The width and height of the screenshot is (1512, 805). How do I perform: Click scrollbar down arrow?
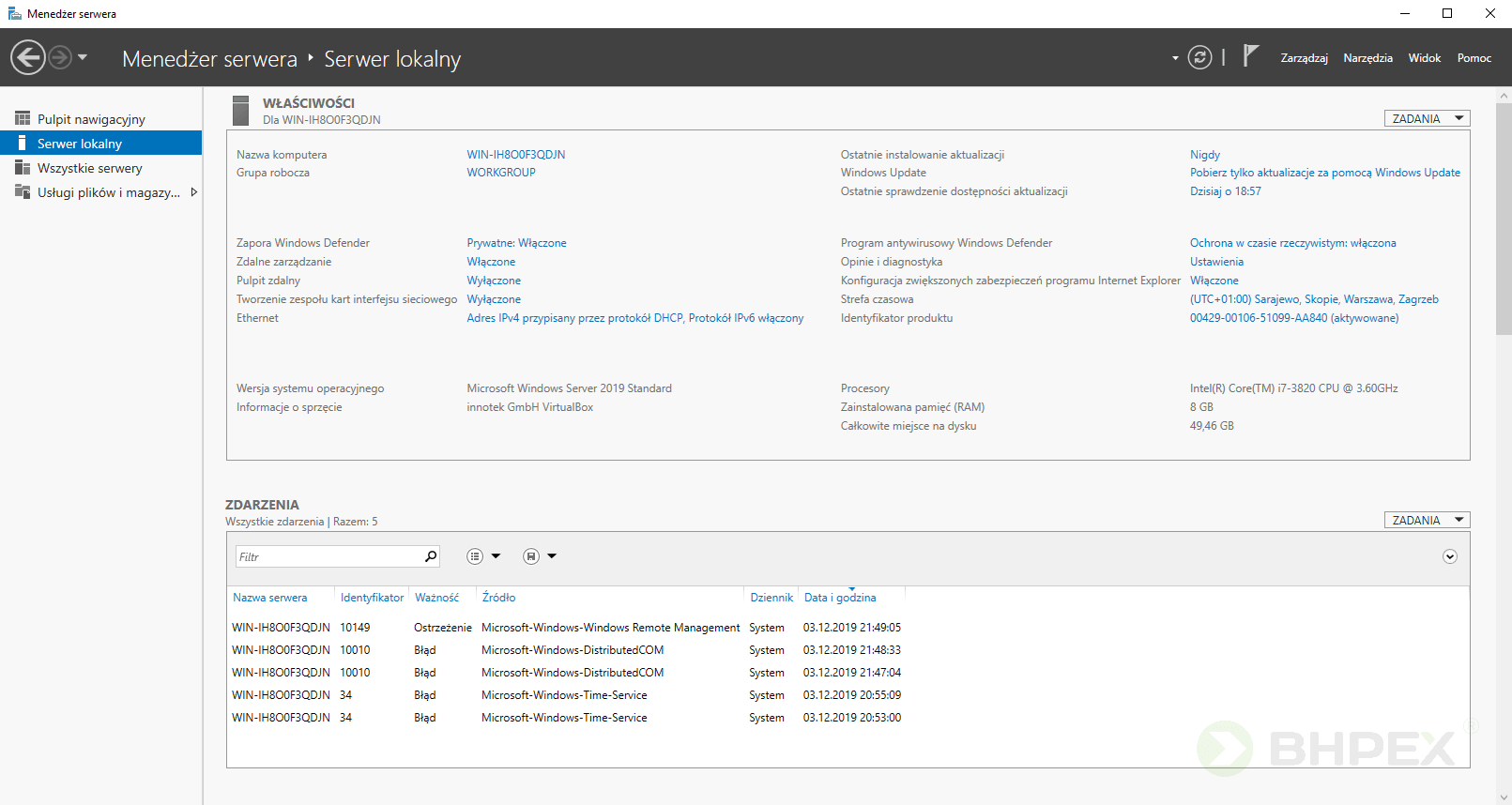pyautogui.click(x=1504, y=797)
